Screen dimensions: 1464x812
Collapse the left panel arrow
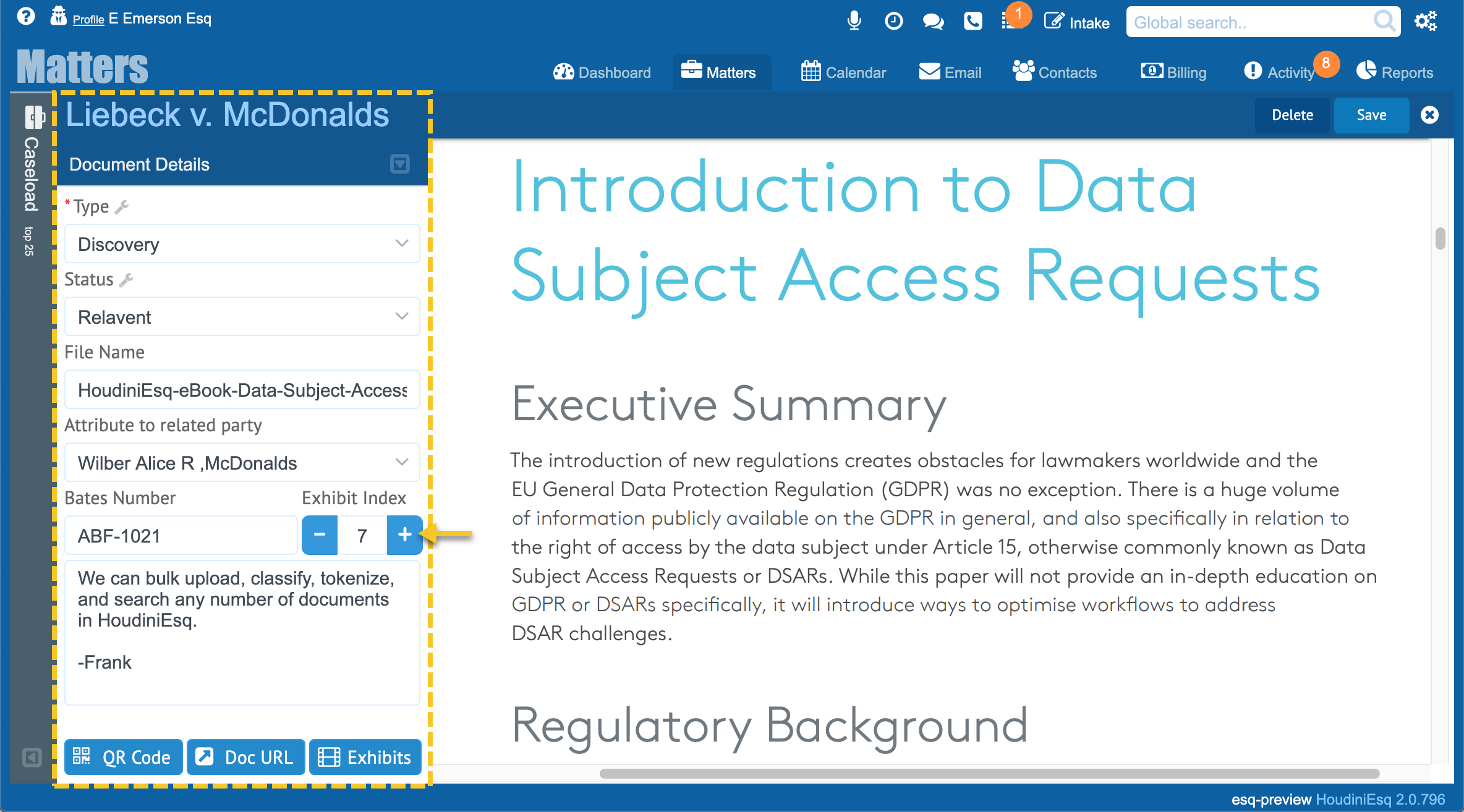click(32, 757)
